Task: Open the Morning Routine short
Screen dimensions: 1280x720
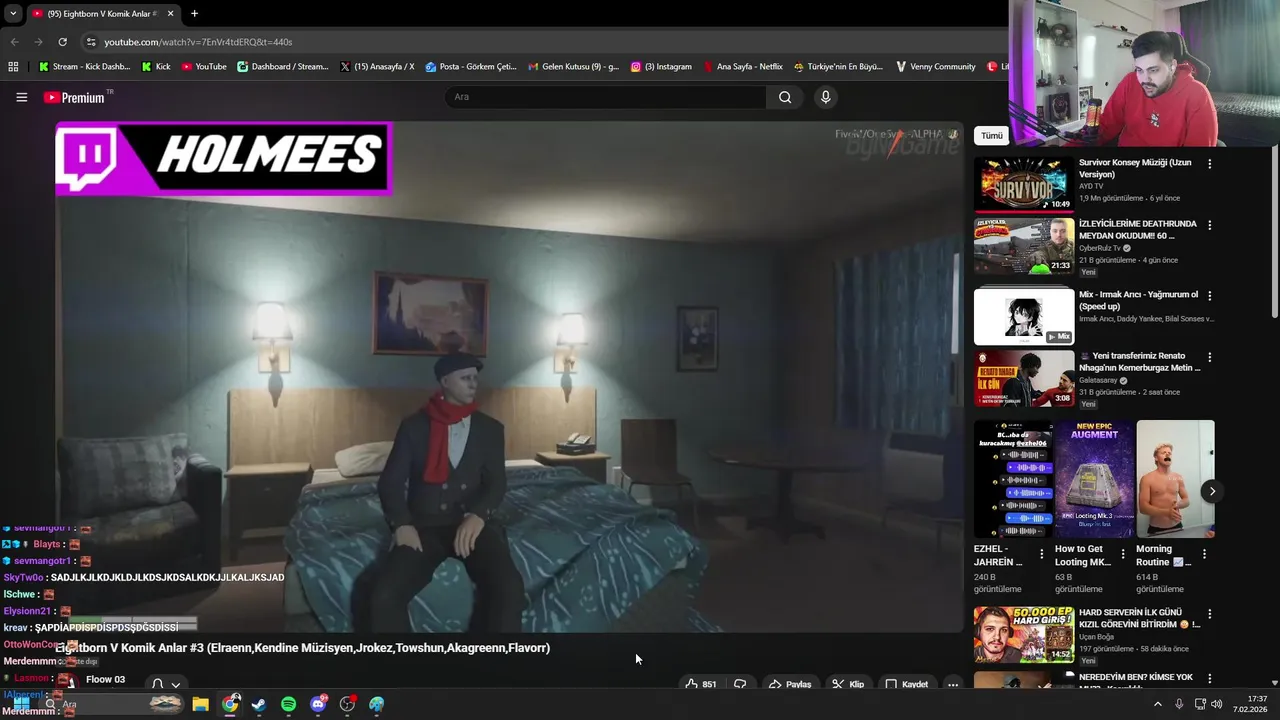Action: [1175, 479]
